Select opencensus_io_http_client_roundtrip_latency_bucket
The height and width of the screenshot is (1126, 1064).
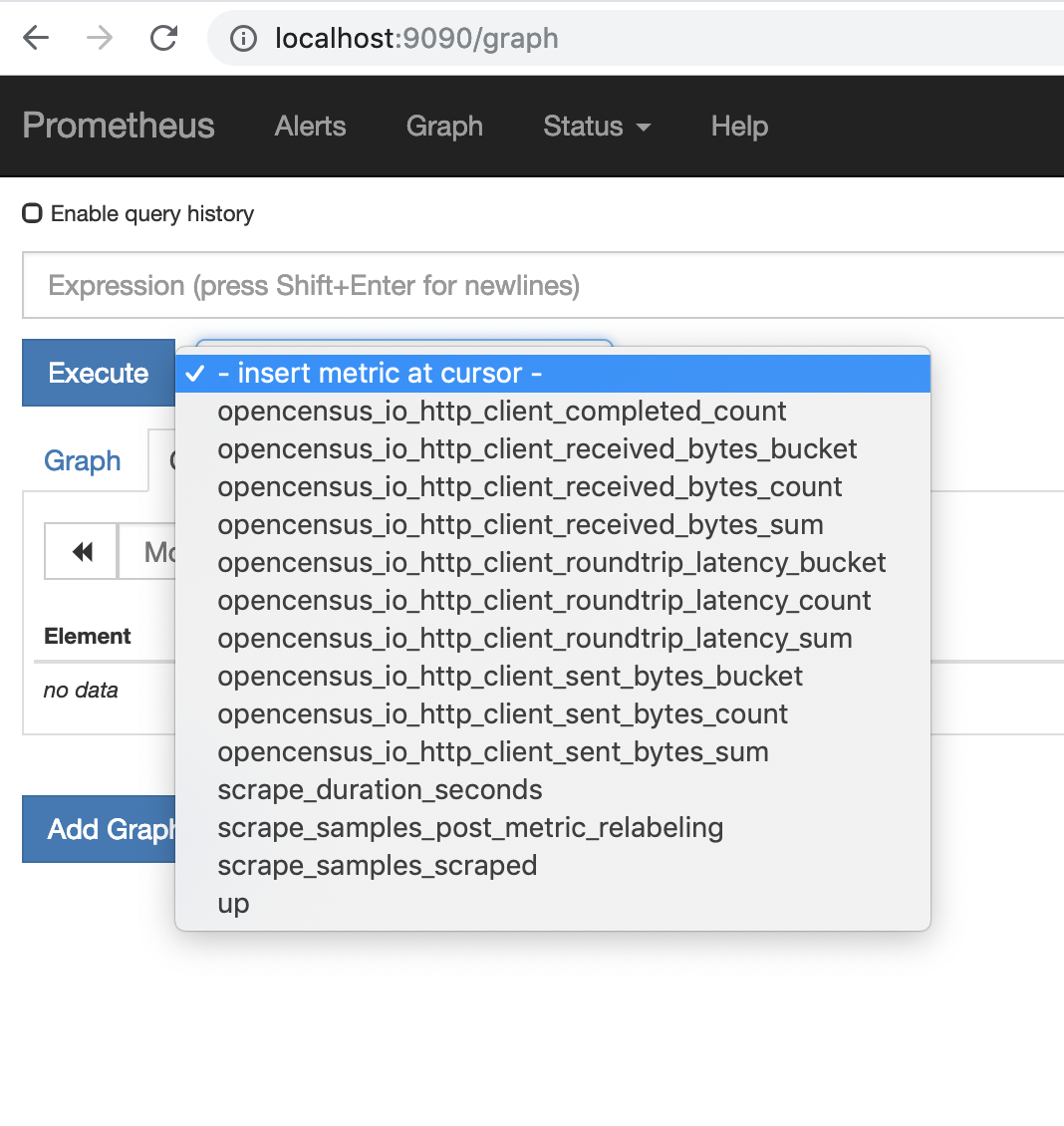pyautogui.click(x=553, y=562)
